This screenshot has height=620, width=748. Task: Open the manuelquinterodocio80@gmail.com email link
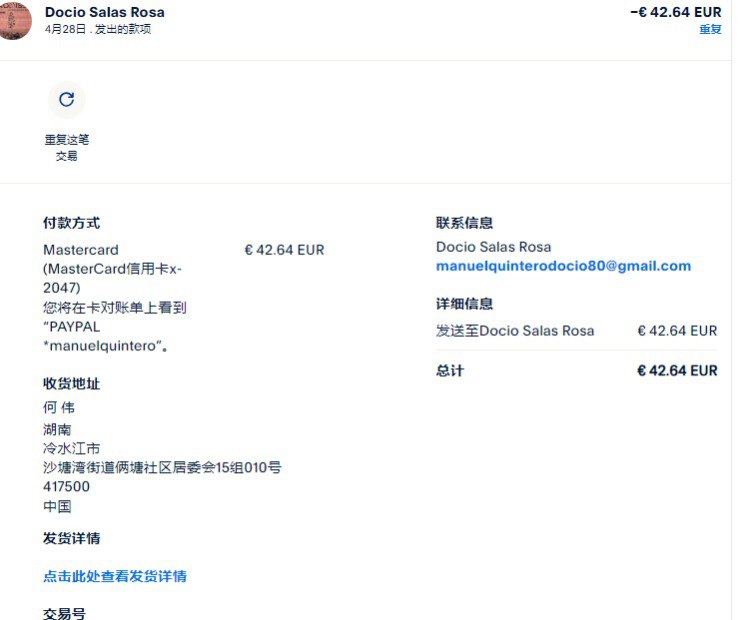point(563,266)
